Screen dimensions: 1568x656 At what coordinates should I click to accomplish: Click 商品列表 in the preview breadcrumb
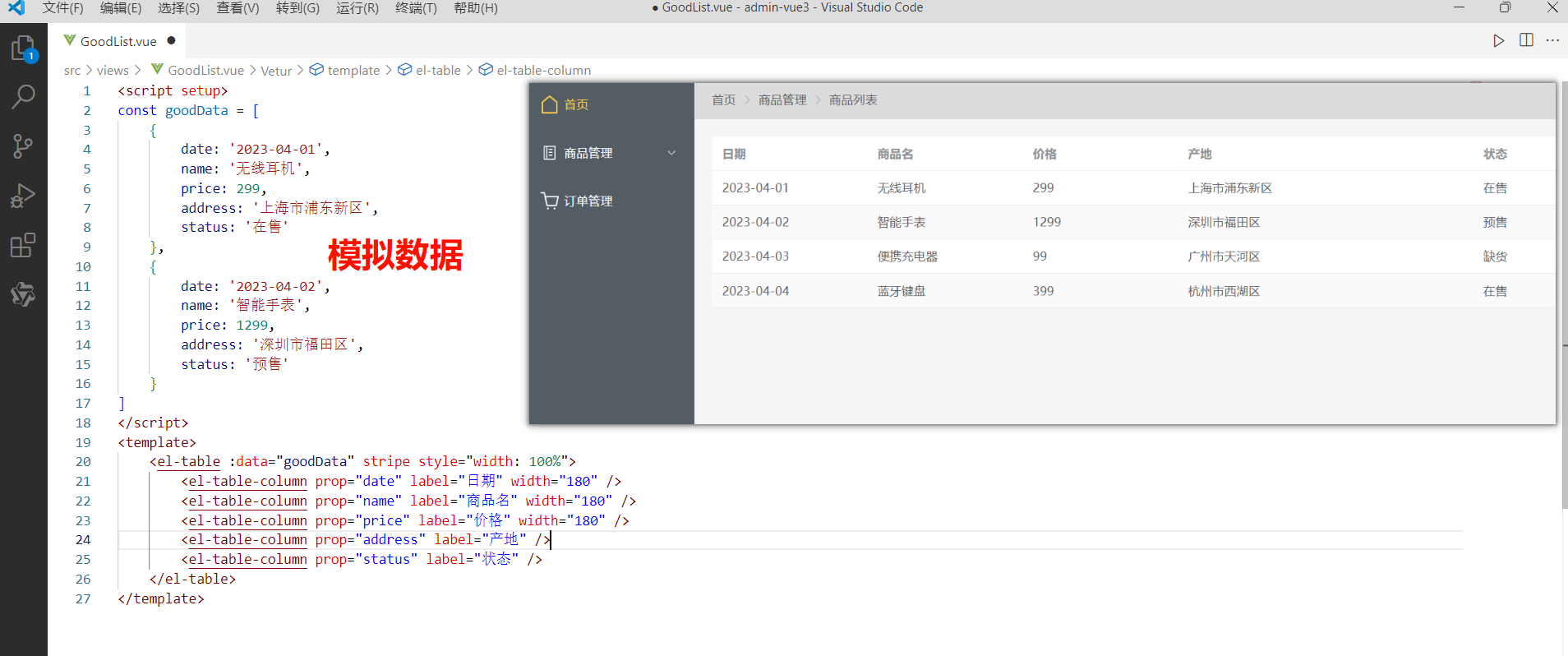click(853, 100)
